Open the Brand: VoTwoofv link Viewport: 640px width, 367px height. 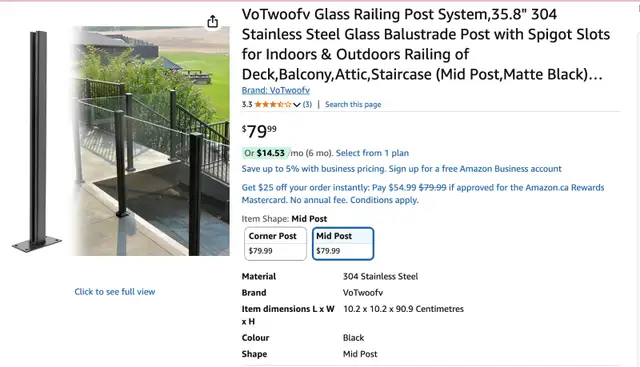point(276,90)
